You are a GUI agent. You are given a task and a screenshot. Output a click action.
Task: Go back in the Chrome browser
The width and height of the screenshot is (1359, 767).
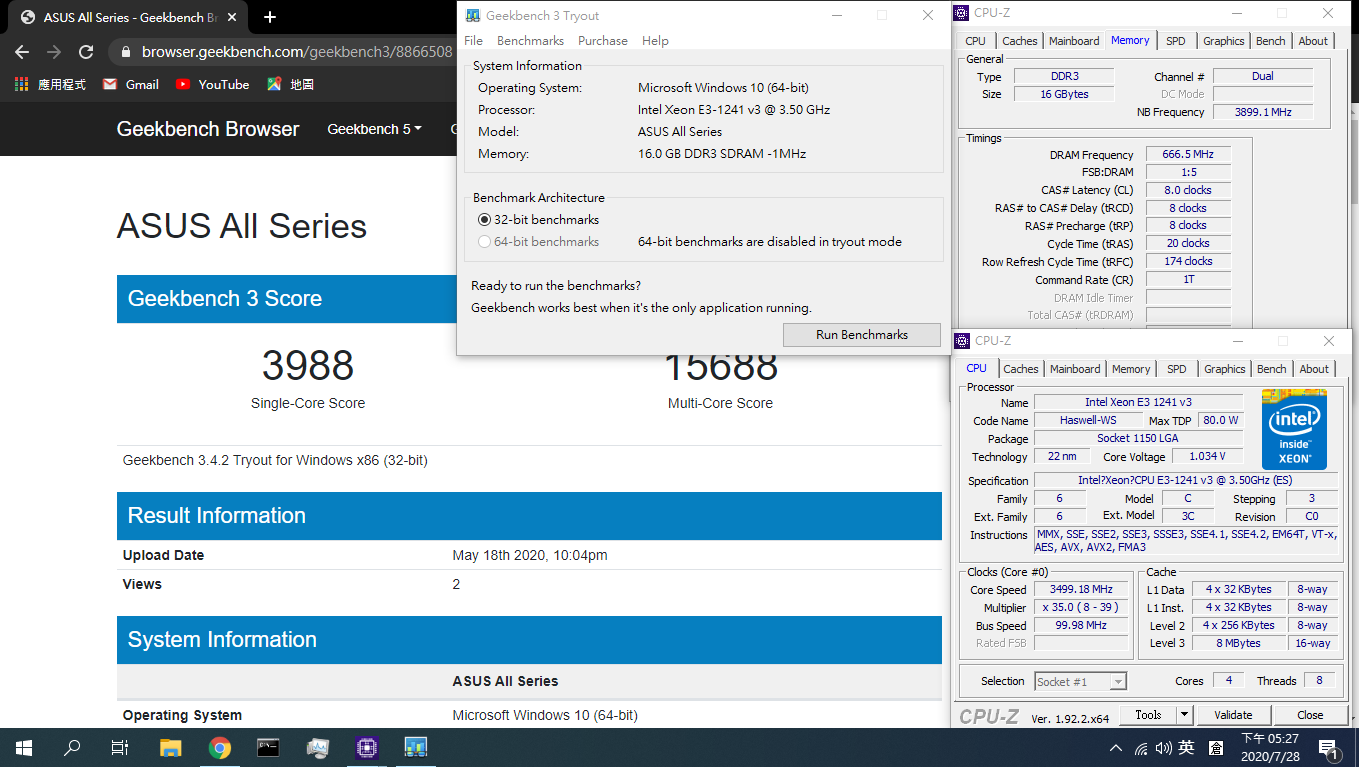[22, 52]
